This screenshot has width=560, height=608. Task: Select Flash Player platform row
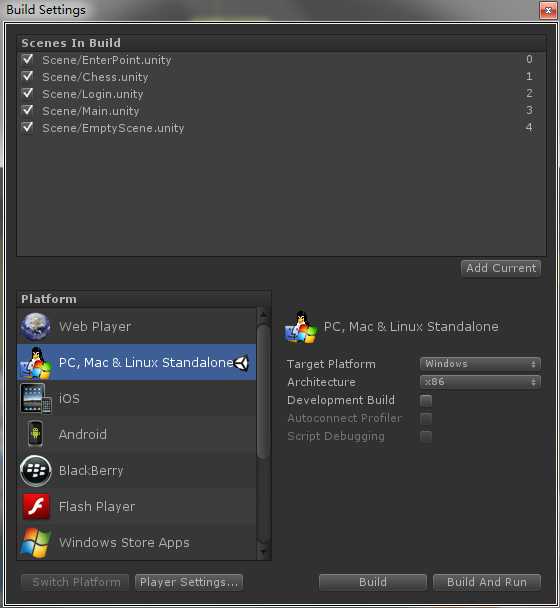coord(137,506)
